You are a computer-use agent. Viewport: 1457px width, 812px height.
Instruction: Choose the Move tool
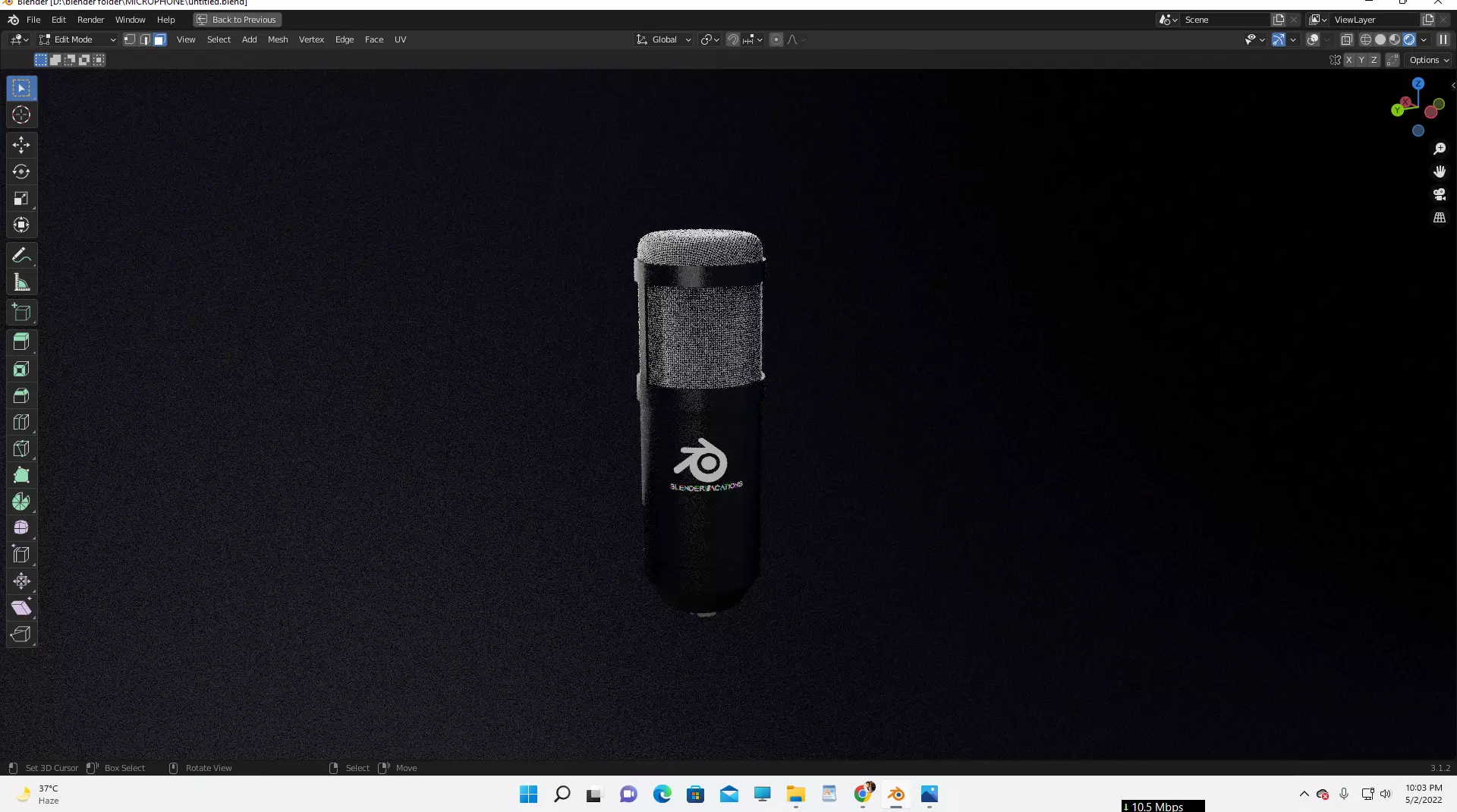coord(21,144)
